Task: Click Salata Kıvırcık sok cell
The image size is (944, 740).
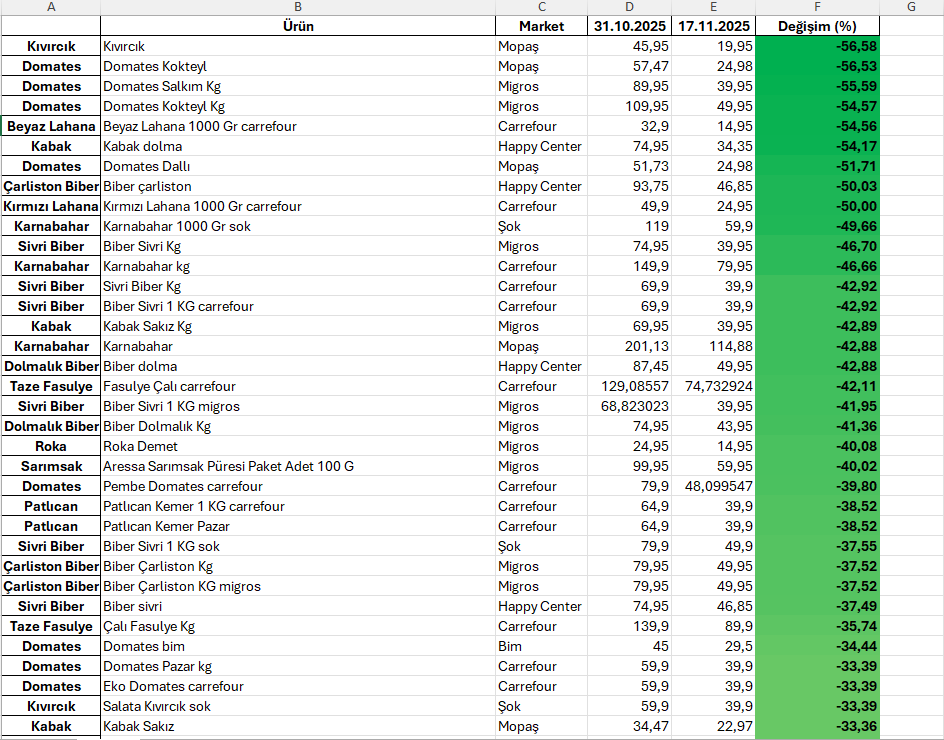Action: coord(298,706)
